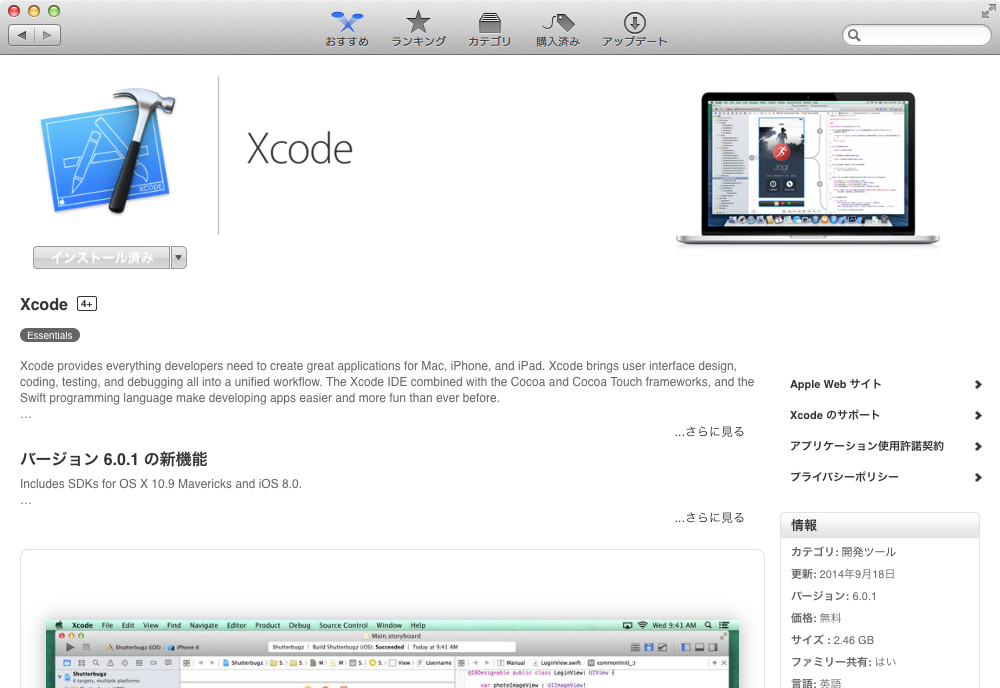The image size is (1000, 688).
Task: Close the window with the red button
Action: tap(13, 11)
